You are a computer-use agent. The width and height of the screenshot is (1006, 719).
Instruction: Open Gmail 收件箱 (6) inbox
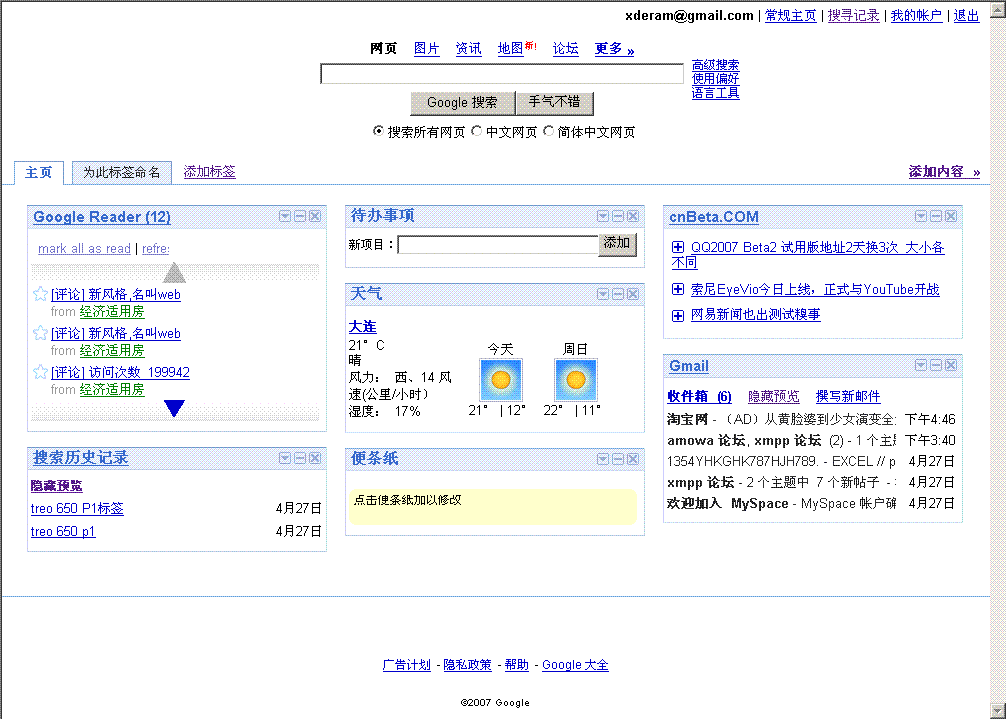pos(699,396)
